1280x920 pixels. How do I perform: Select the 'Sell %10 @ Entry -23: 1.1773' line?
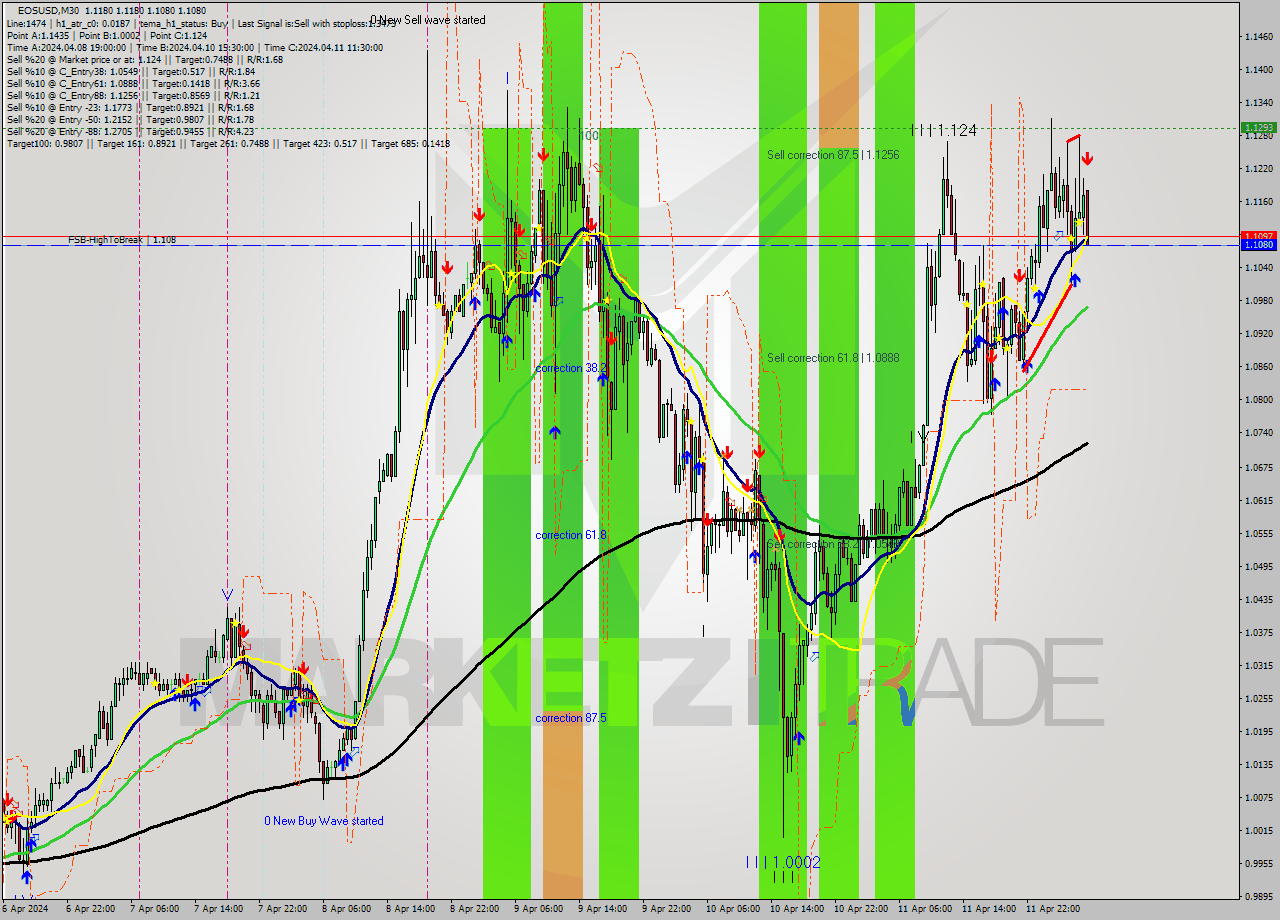pos(130,107)
